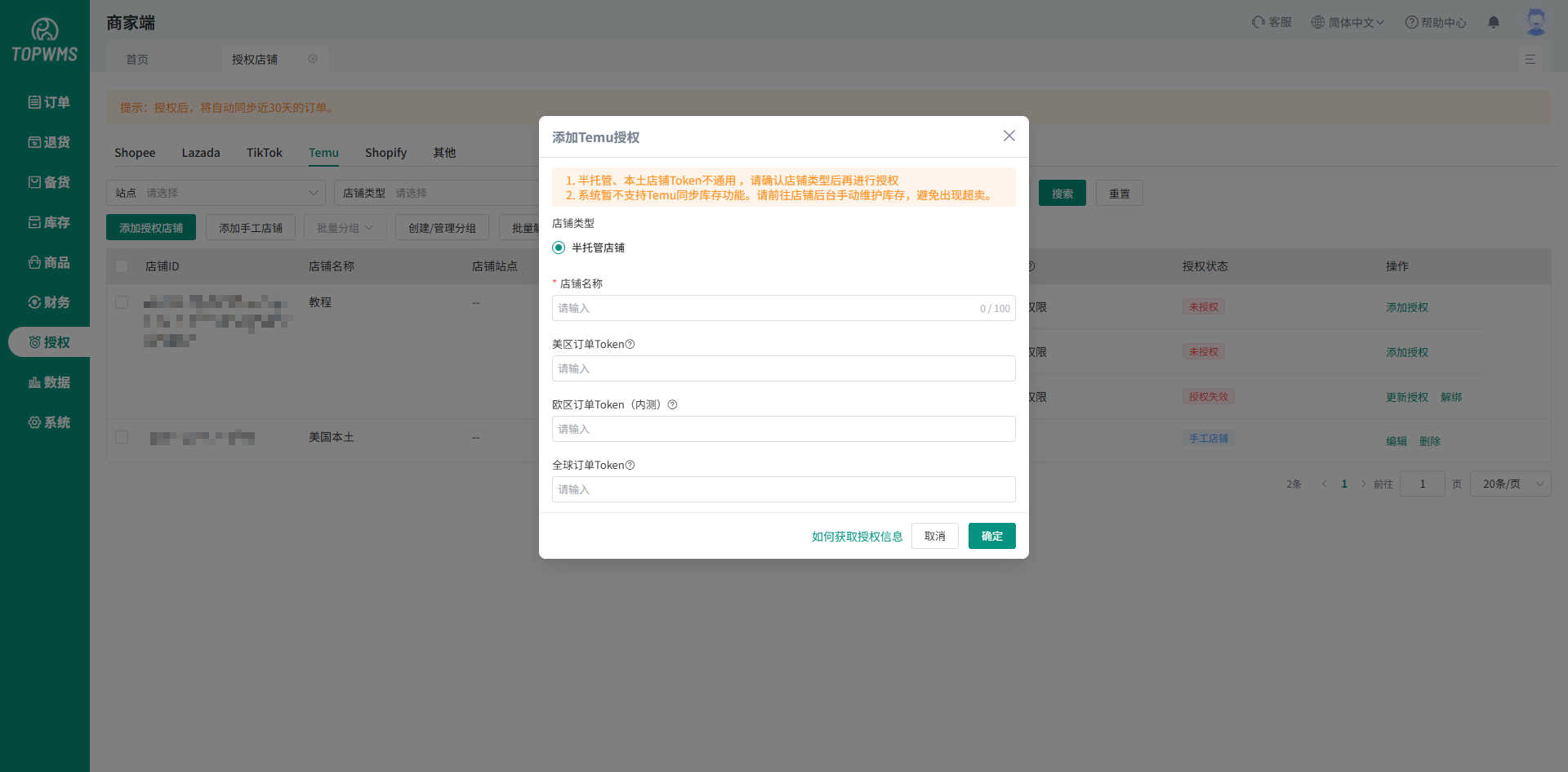This screenshot has width=1568, height=772.
Task: Open the user avatar menu
Action: 1536,22
